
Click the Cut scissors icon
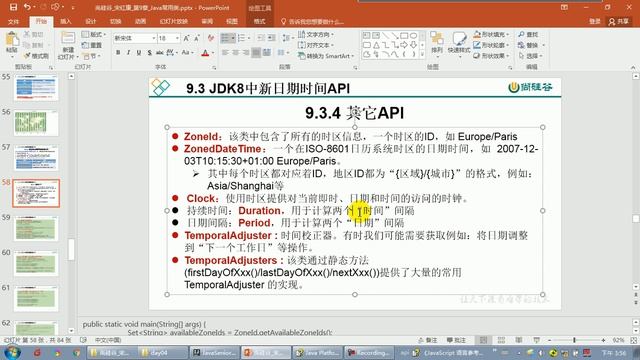pyautogui.click(x=27, y=34)
